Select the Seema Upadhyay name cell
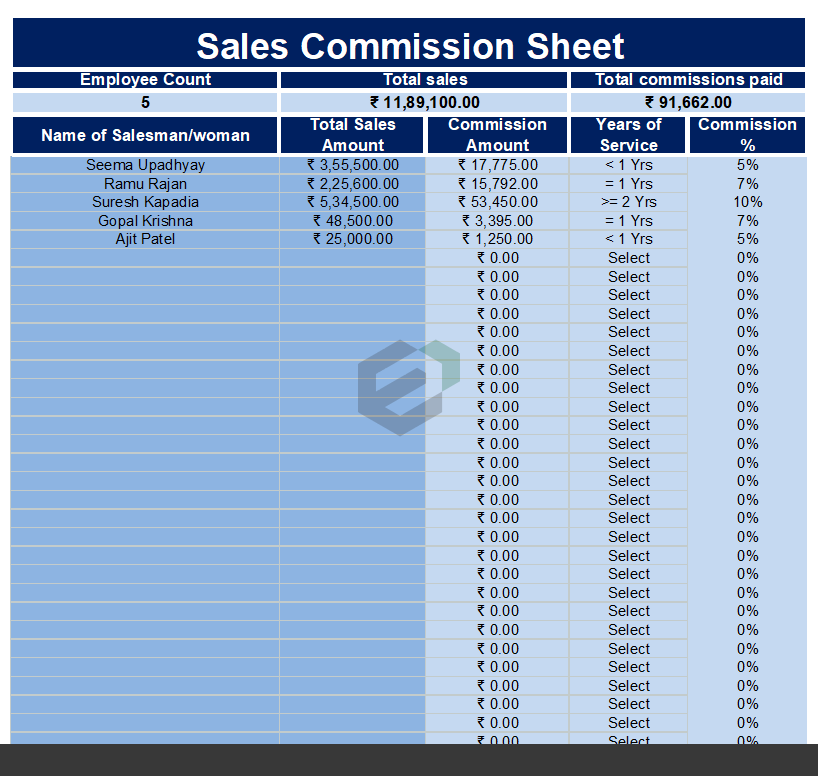Viewport: 818px width, 776px height. pyautogui.click(x=145, y=165)
